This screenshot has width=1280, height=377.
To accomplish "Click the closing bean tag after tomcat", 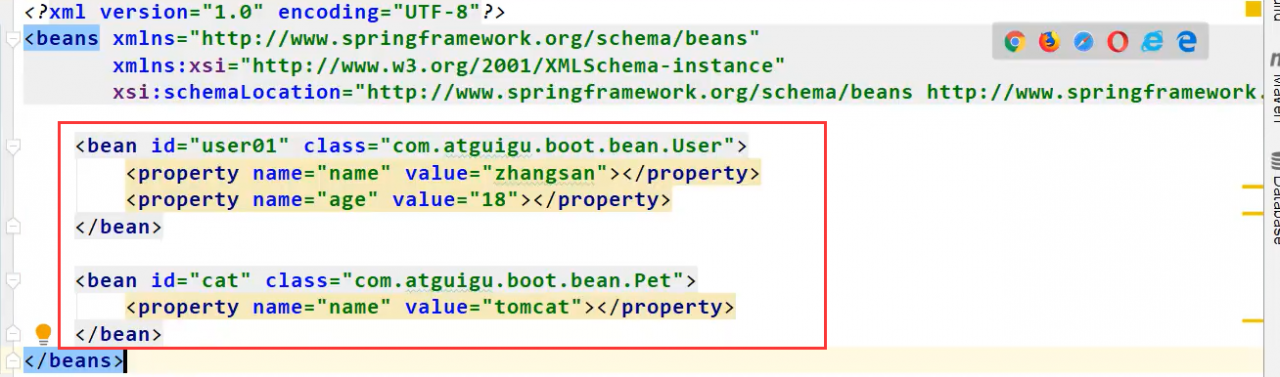I will (118, 334).
